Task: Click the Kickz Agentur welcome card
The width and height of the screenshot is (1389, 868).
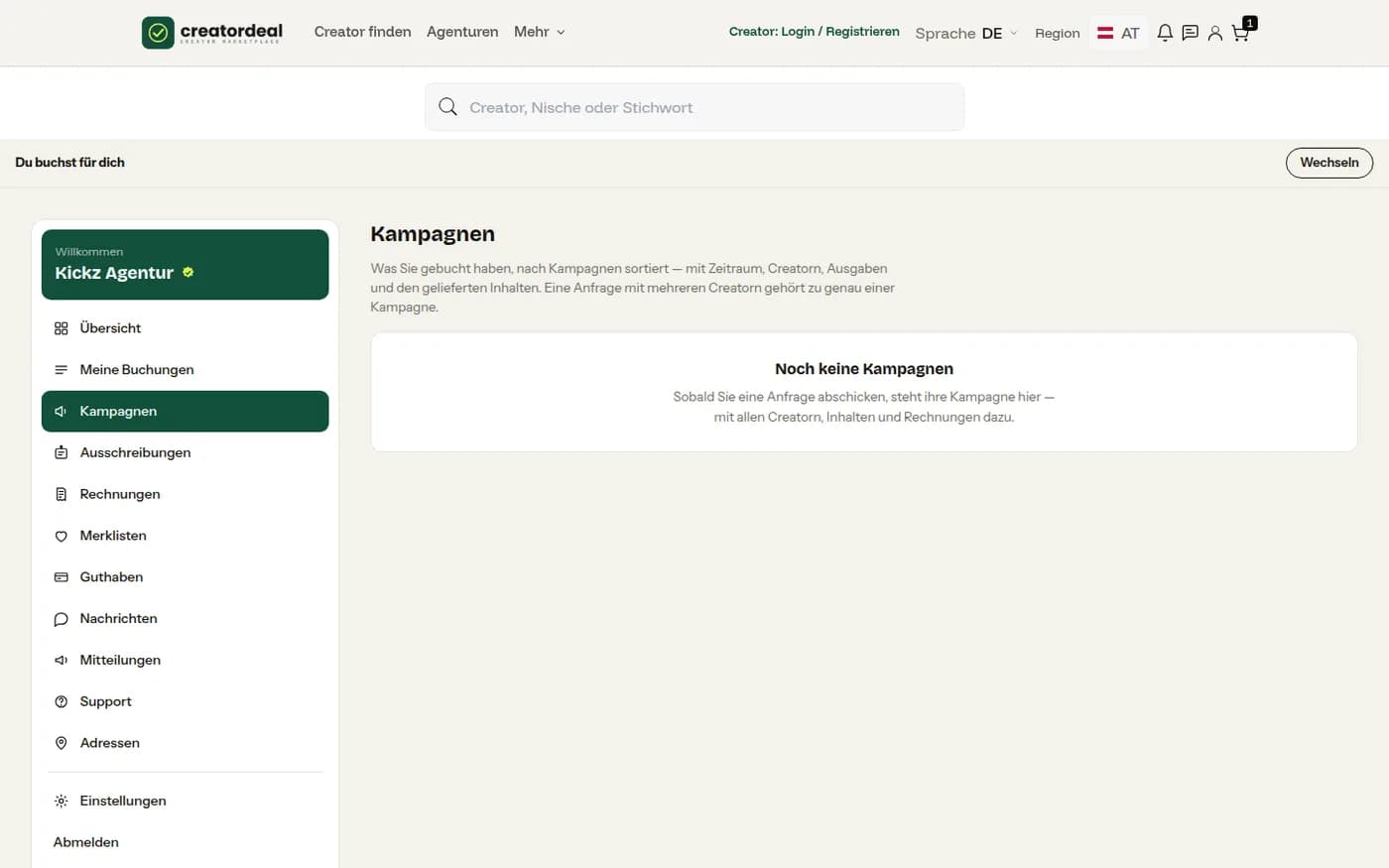Action: pyautogui.click(x=185, y=265)
